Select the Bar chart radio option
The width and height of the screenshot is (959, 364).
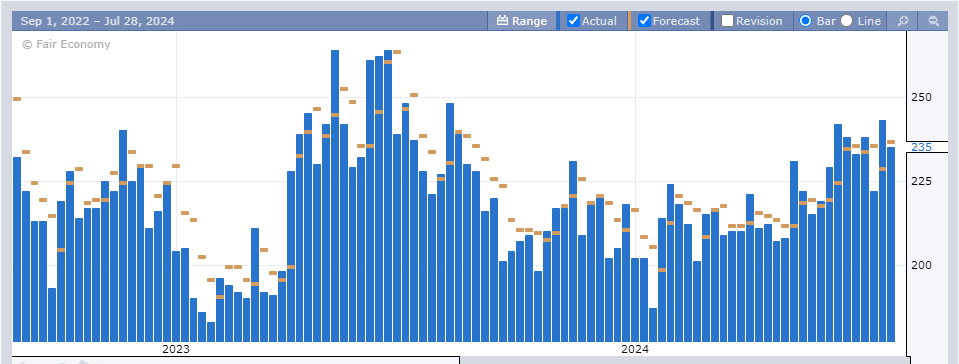tap(805, 21)
